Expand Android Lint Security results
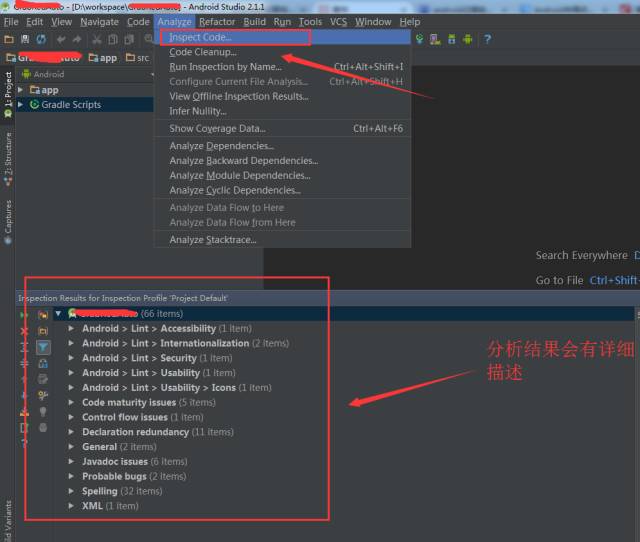 pos(71,358)
